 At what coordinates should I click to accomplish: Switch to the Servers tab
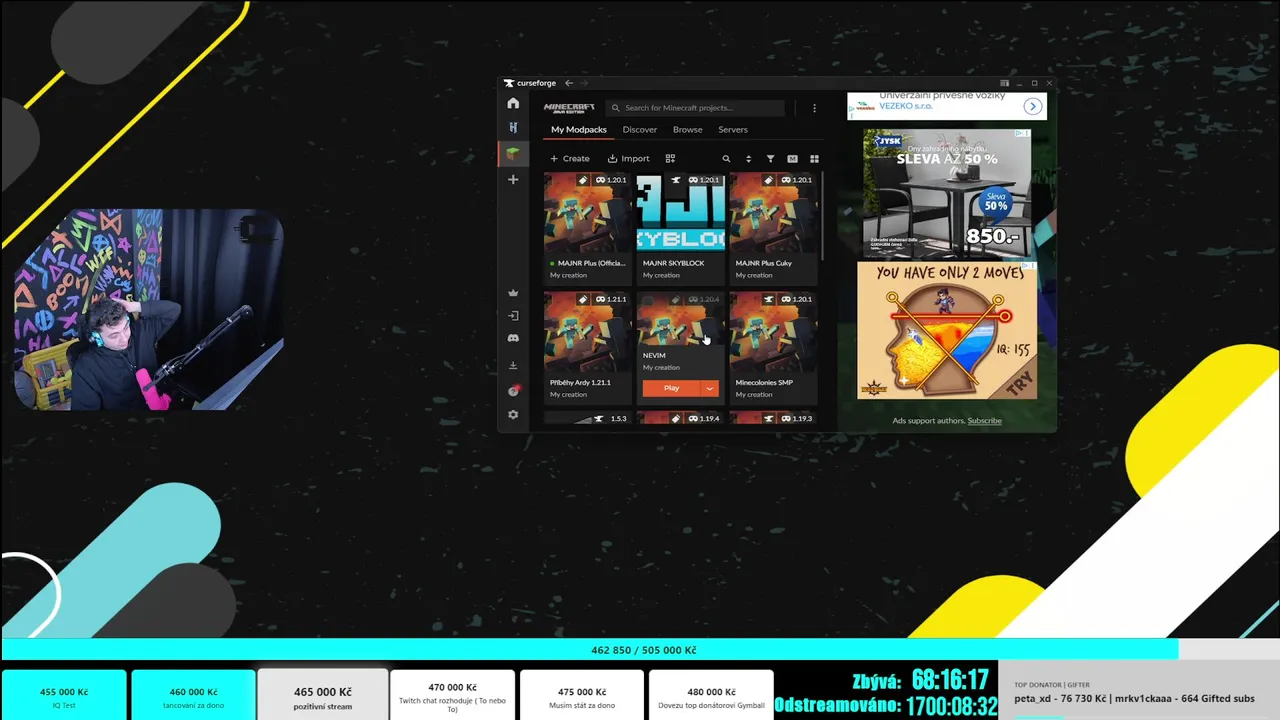pos(733,129)
